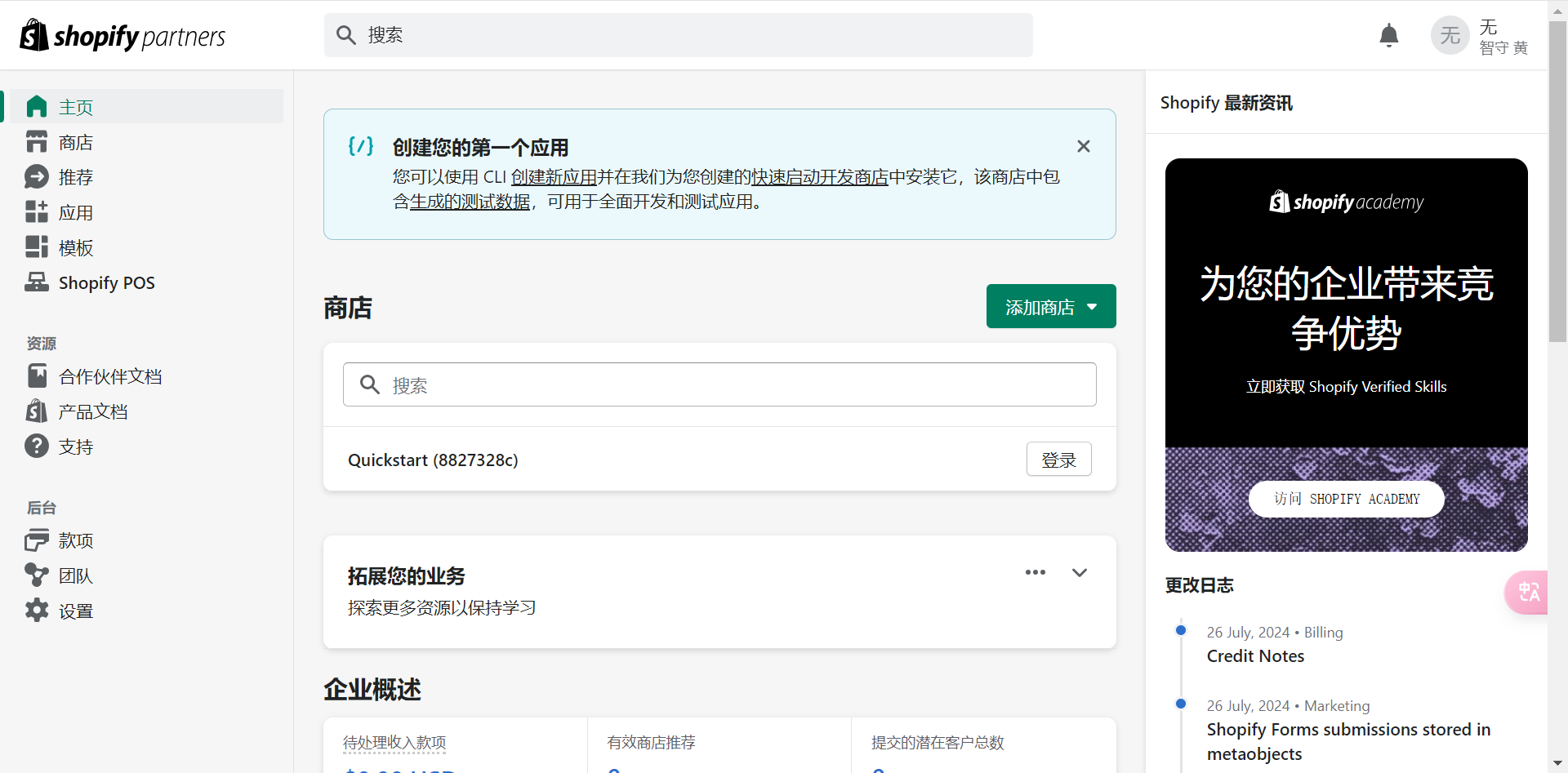
Task: Click the 待处理收入款项 label
Action: pos(394,743)
